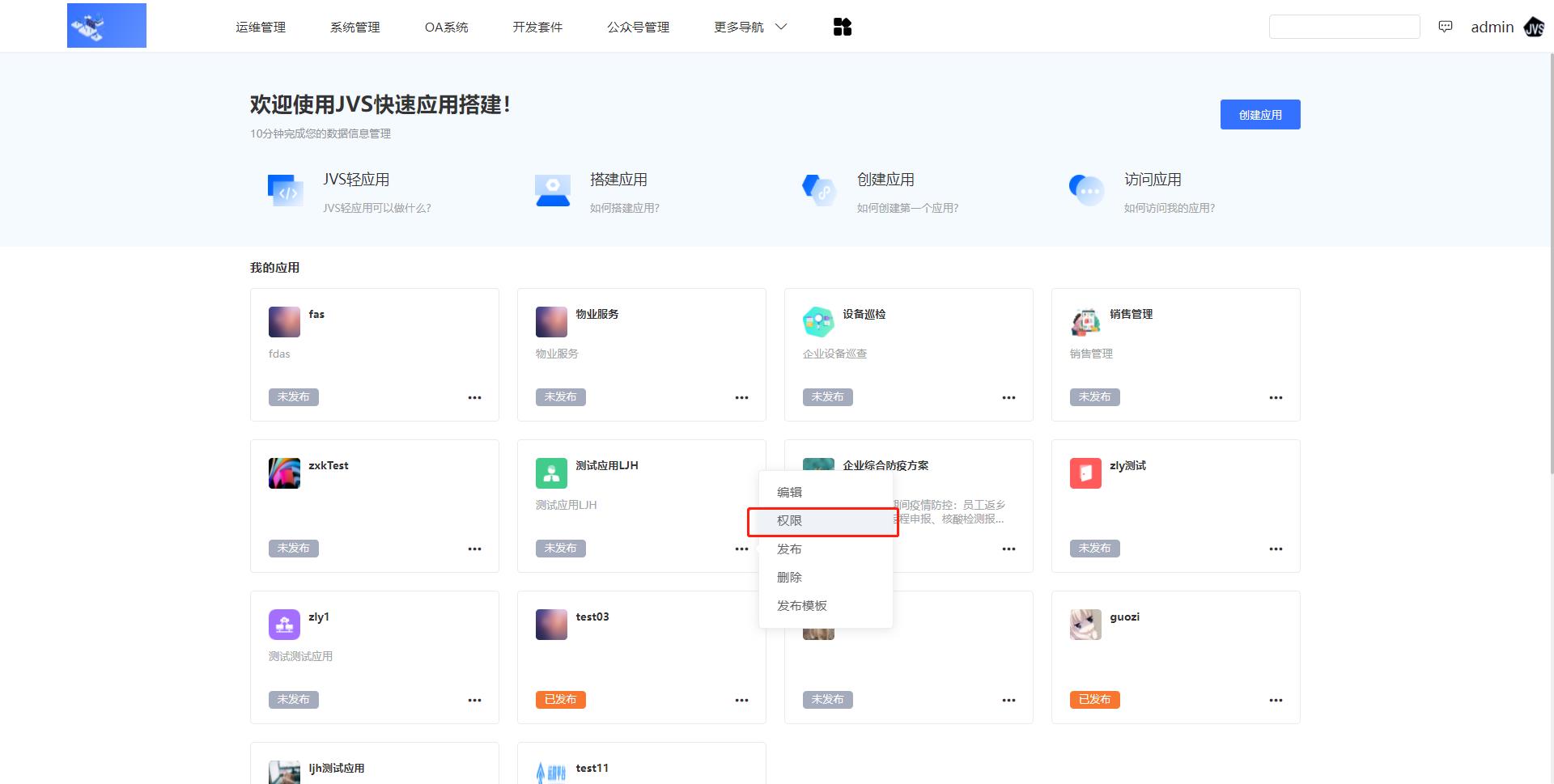Viewport: 1554px width, 784px height.
Task: Click the 创建应用 blue button
Action: pyautogui.click(x=1260, y=115)
